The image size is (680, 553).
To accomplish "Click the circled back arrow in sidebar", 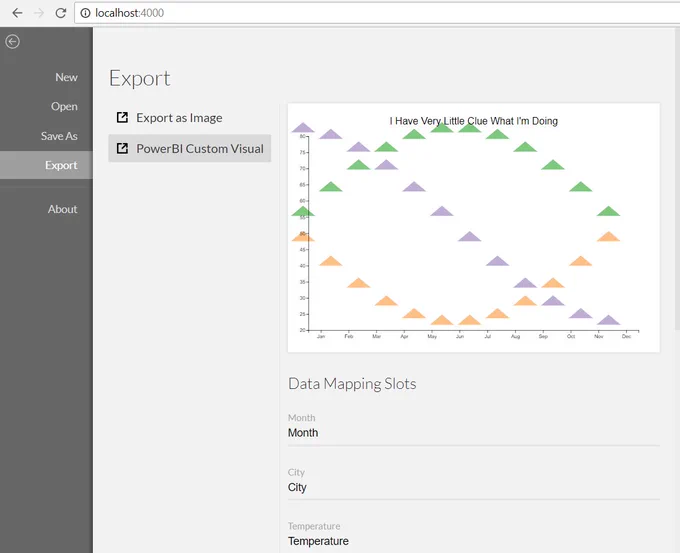I will pos(13,42).
